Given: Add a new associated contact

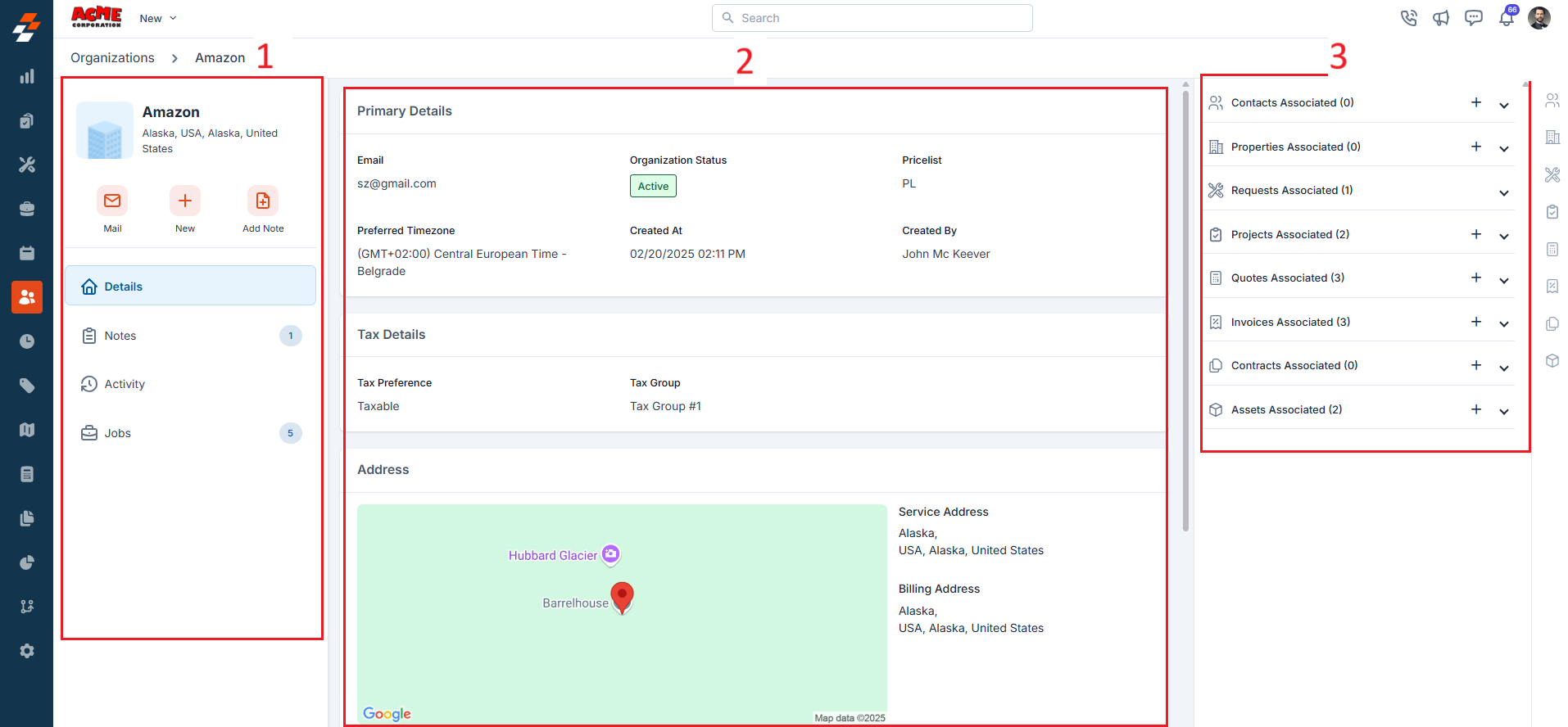Looking at the screenshot, I should (1476, 102).
